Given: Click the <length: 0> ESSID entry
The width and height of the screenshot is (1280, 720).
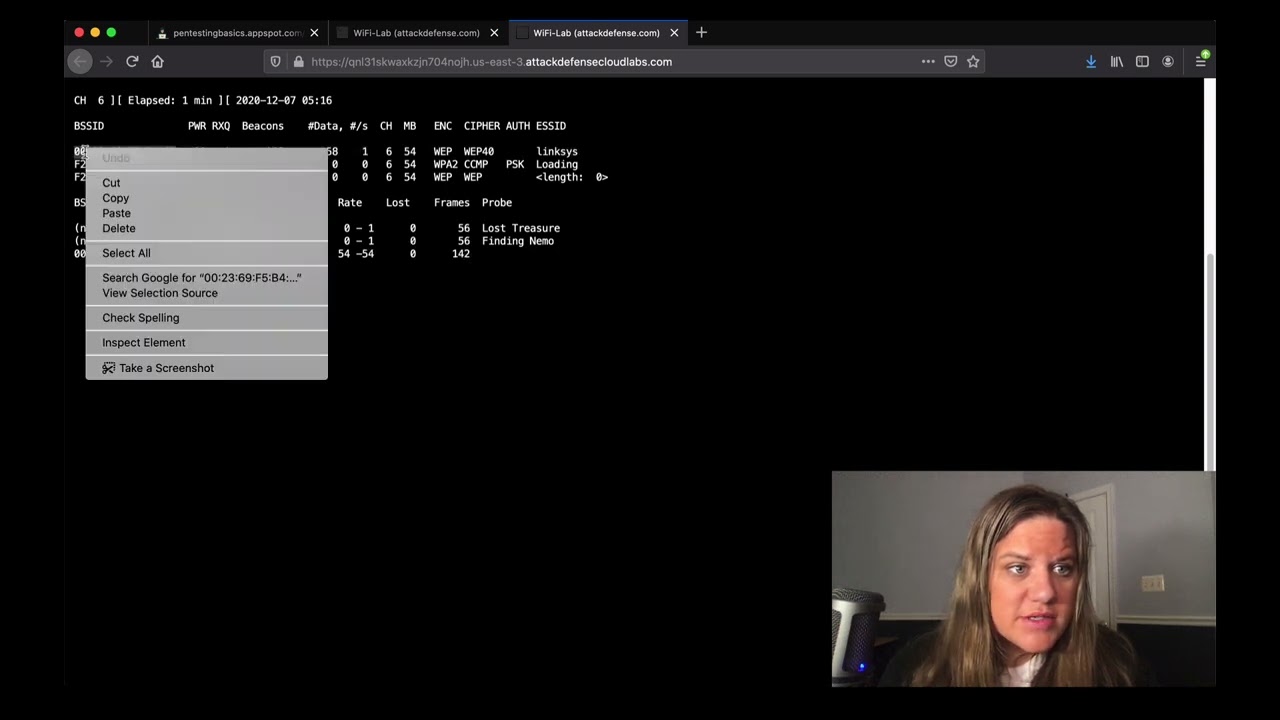Looking at the screenshot, I should 572,177.
